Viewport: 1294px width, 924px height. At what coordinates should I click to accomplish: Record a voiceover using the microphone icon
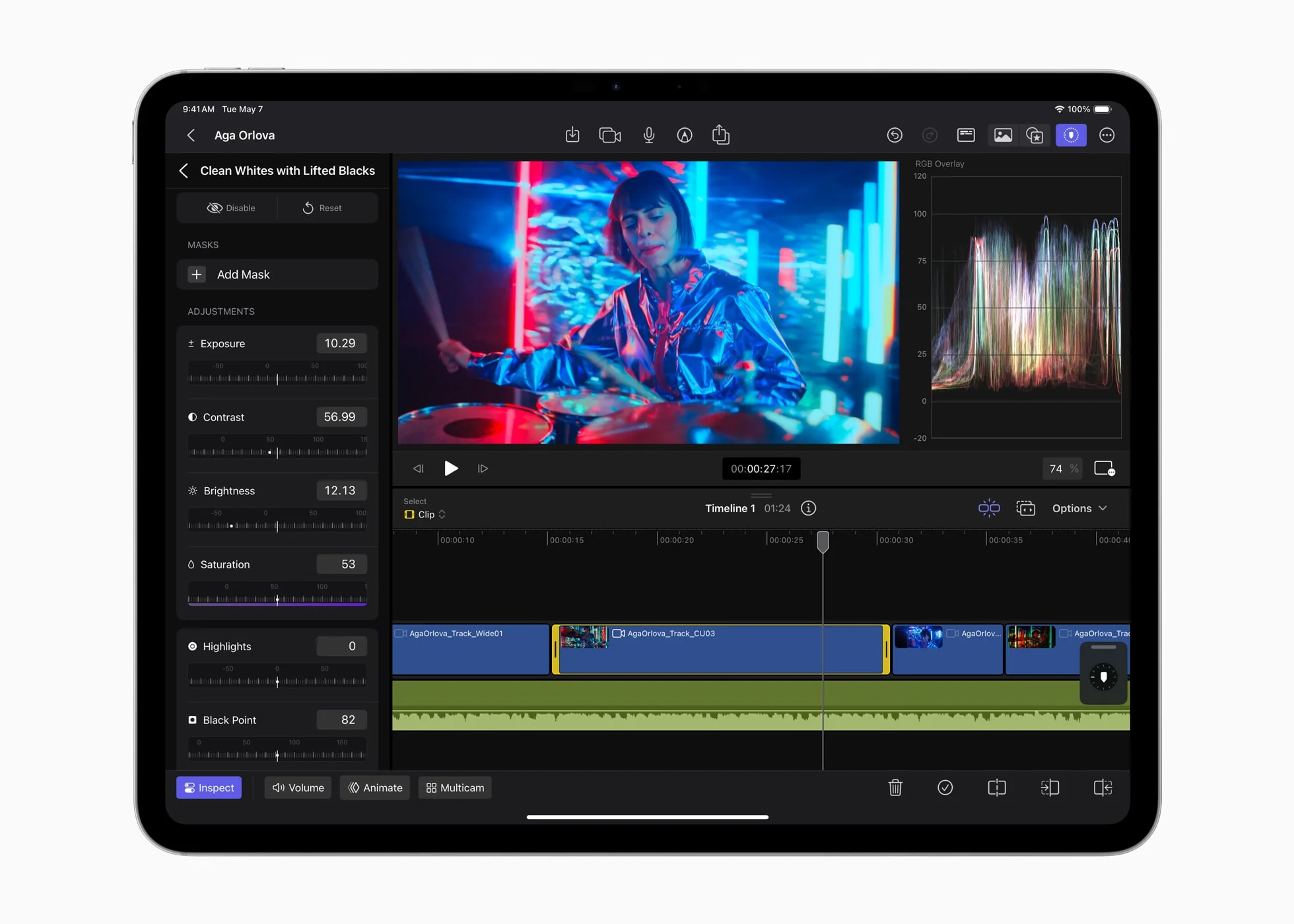pyautogui.click(x=649, y=135)
